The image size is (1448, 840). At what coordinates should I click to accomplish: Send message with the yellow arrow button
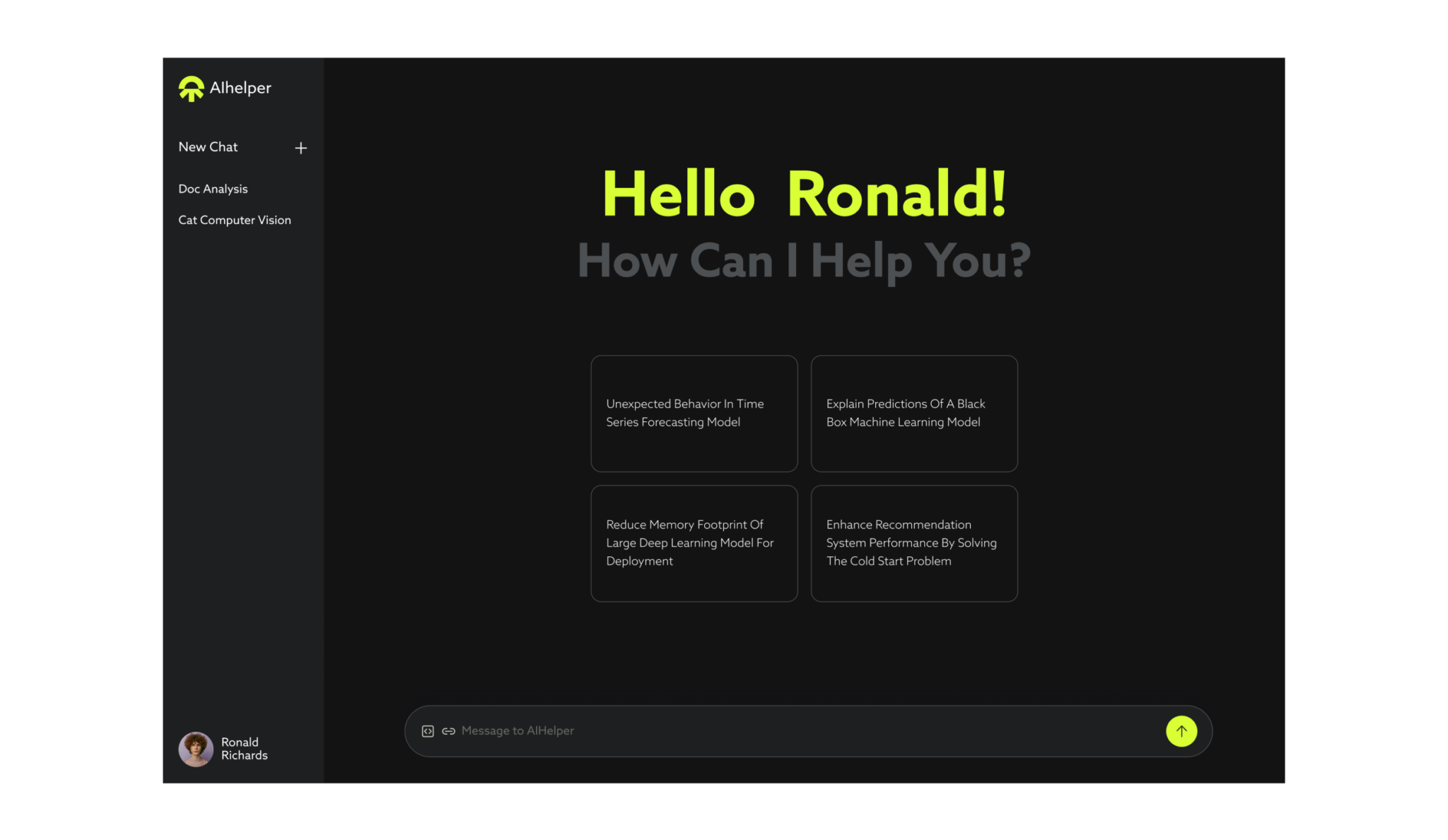[1181, 731]
